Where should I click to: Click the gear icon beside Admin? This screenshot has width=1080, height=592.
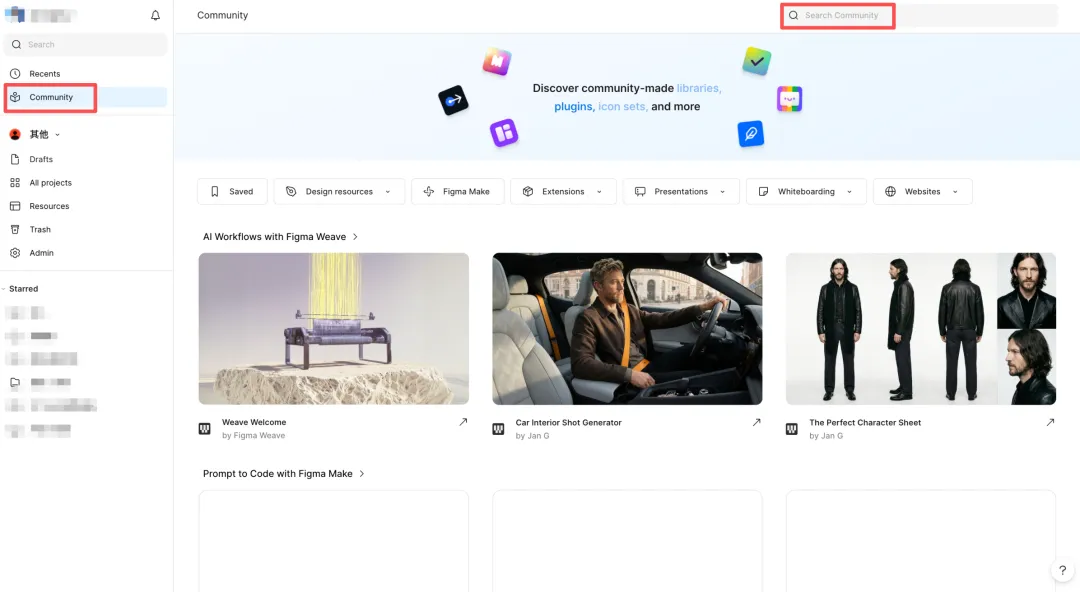click(x=15, y=253)
